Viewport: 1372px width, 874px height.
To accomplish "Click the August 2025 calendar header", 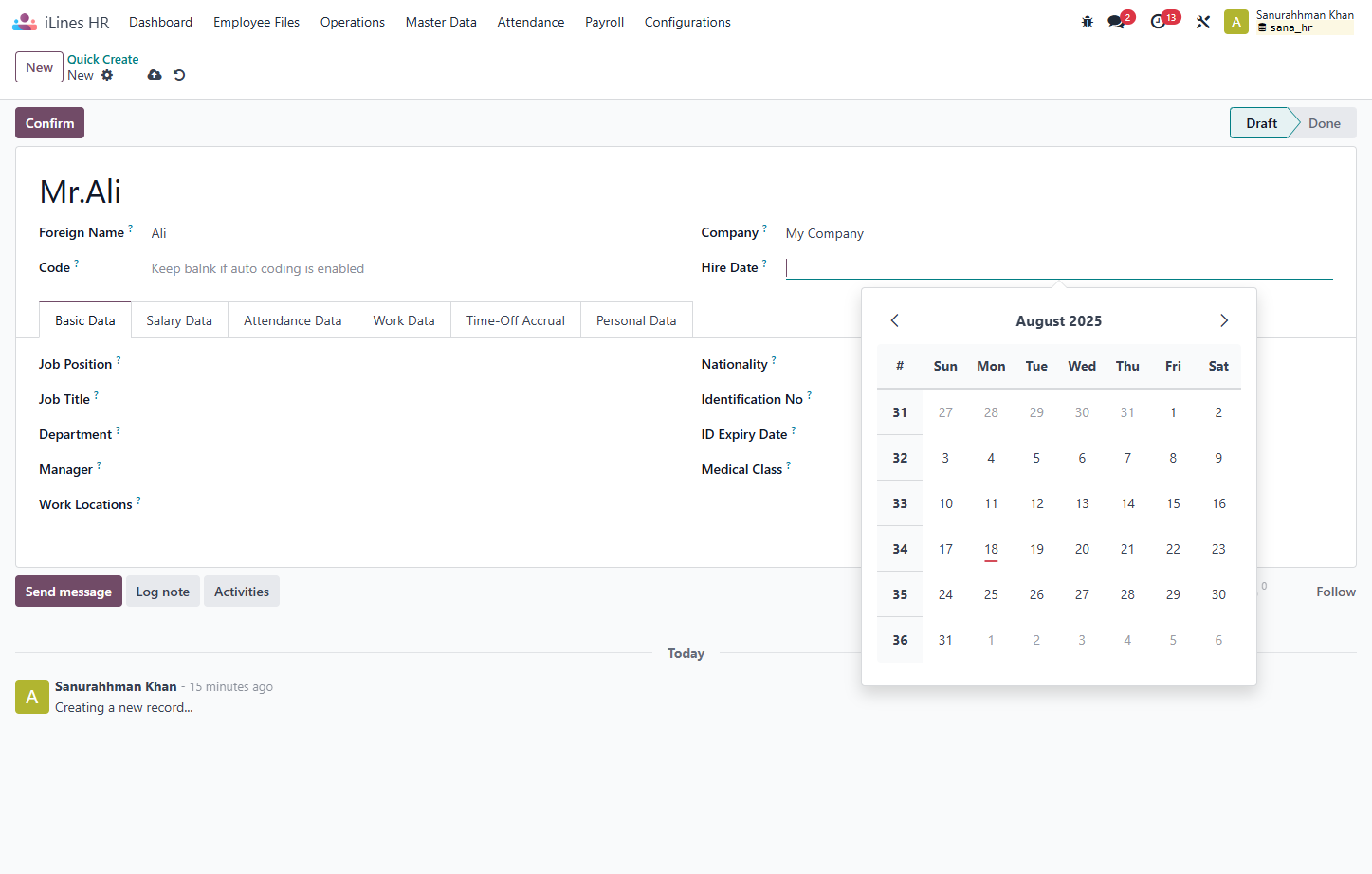I will pyautogui.click(x=1059, y=321).
